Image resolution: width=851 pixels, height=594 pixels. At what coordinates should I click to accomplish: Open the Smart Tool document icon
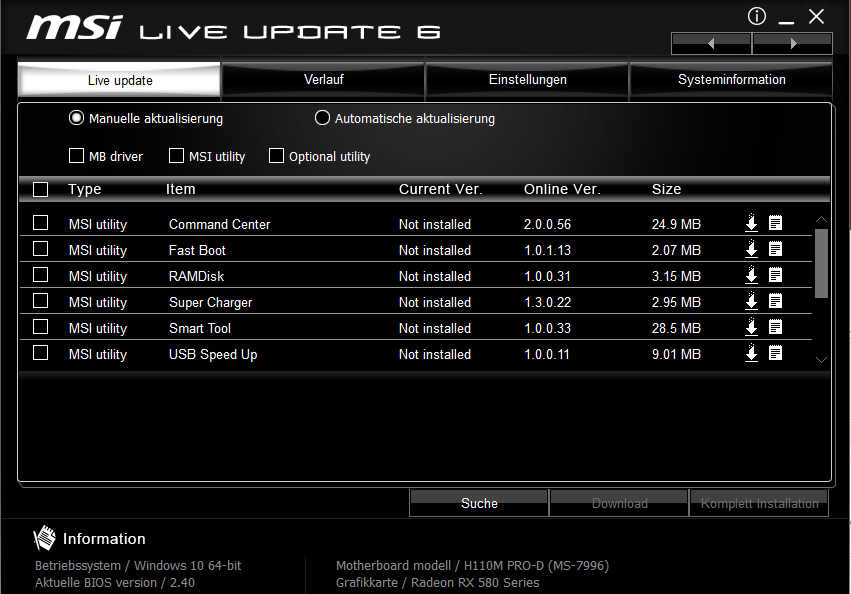[776, 327]
